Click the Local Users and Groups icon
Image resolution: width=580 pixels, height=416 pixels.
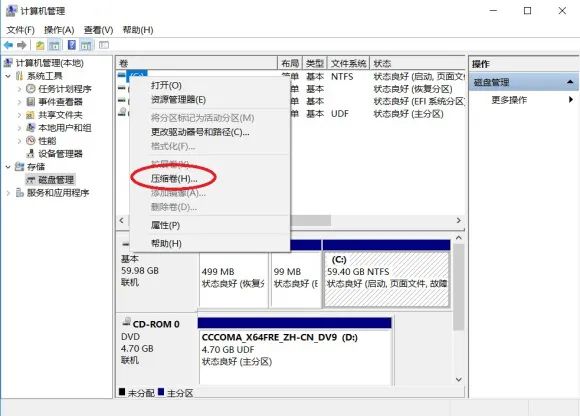click(x=31, y=128)
